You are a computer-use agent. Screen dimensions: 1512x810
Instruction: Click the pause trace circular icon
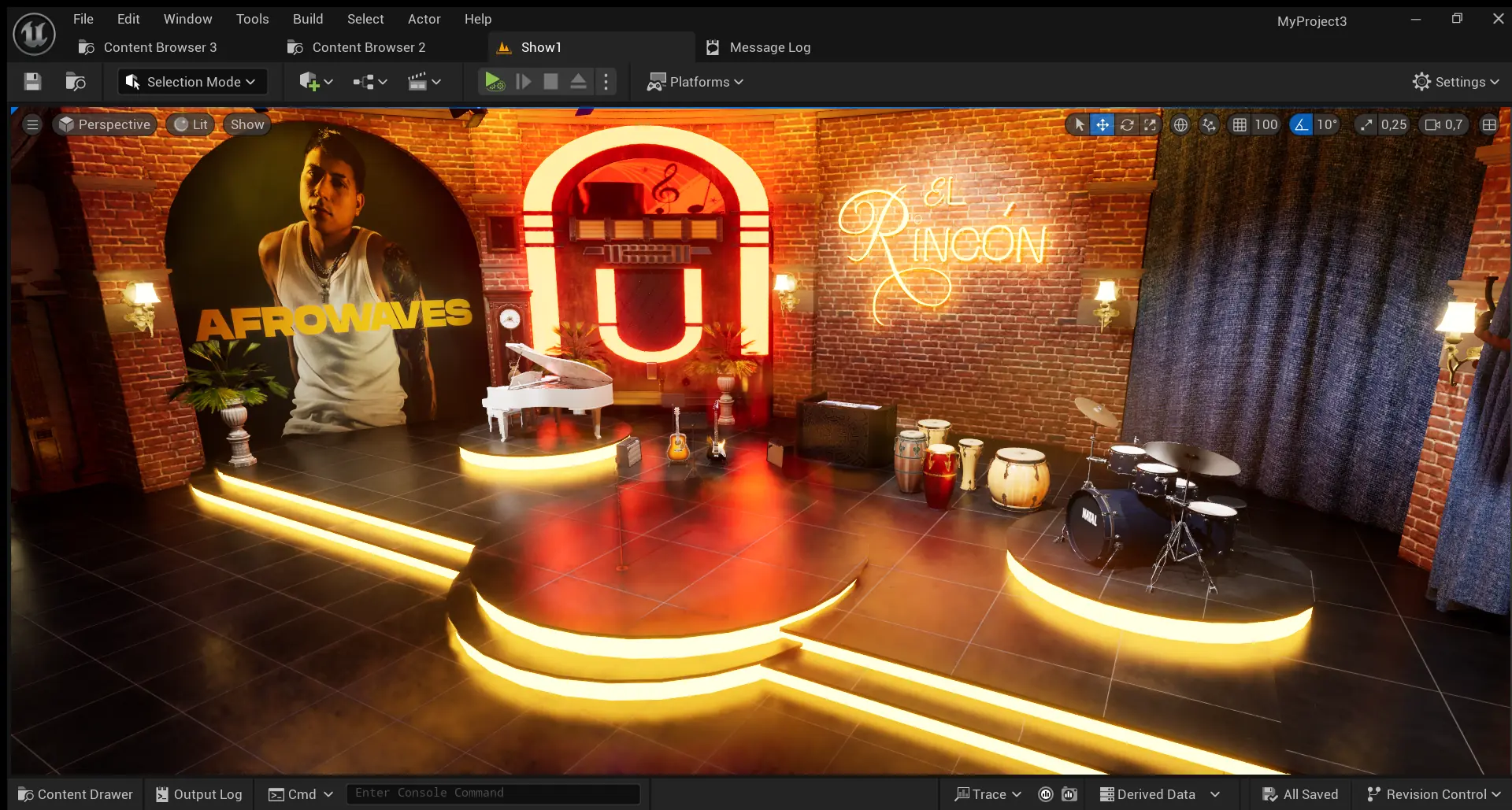pyautogui.click(x=1046, y=794)
